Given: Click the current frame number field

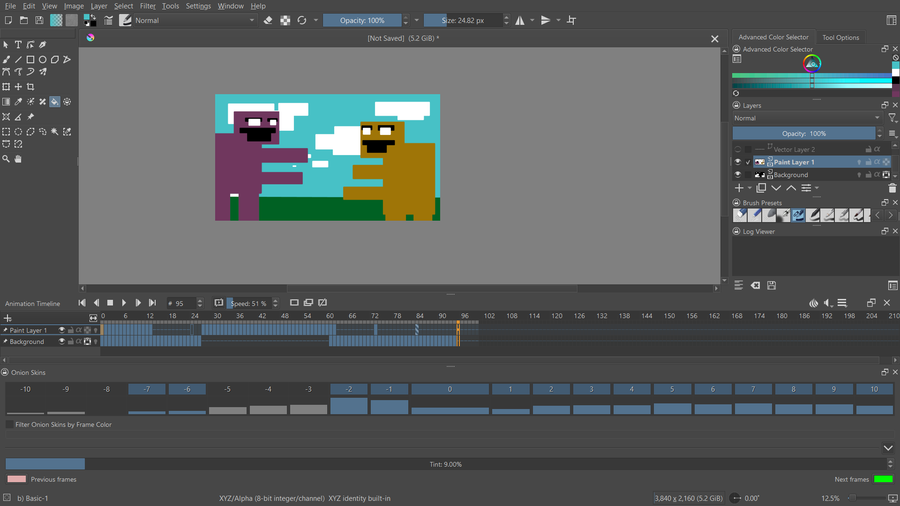Looking at the screenshot, I should 180,303.
